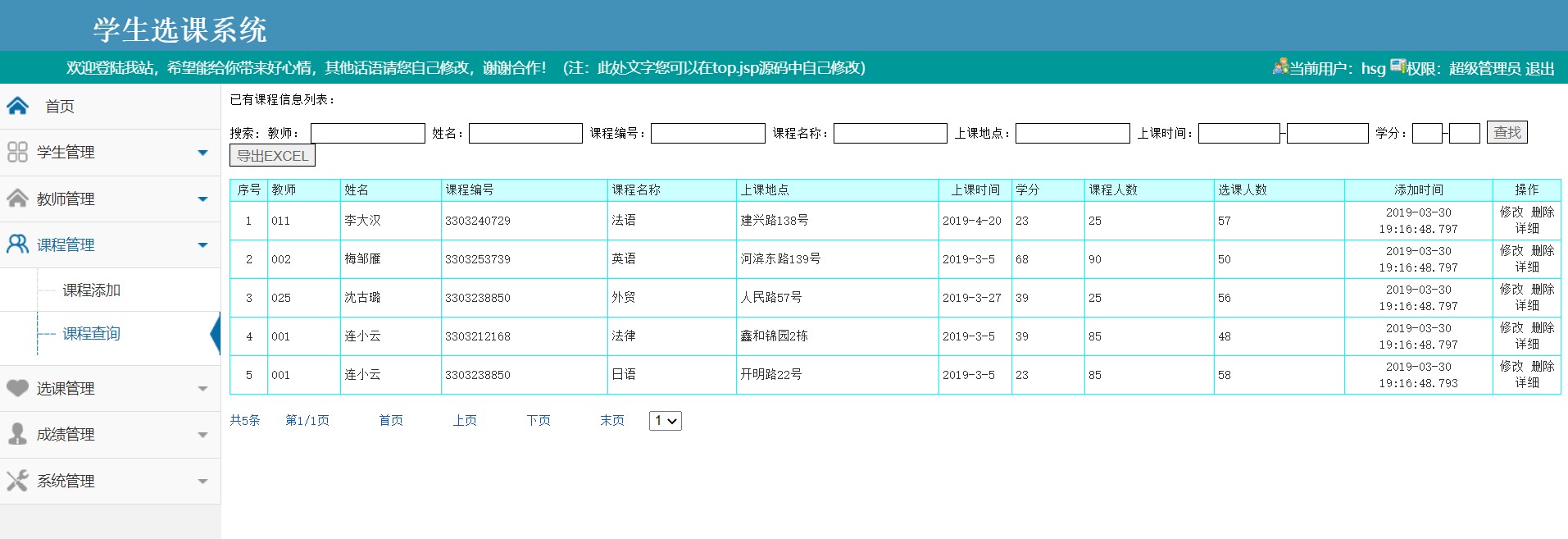1568x539 pixels.
Task: Click the home icon beside 首页
Action: (18, 106)
